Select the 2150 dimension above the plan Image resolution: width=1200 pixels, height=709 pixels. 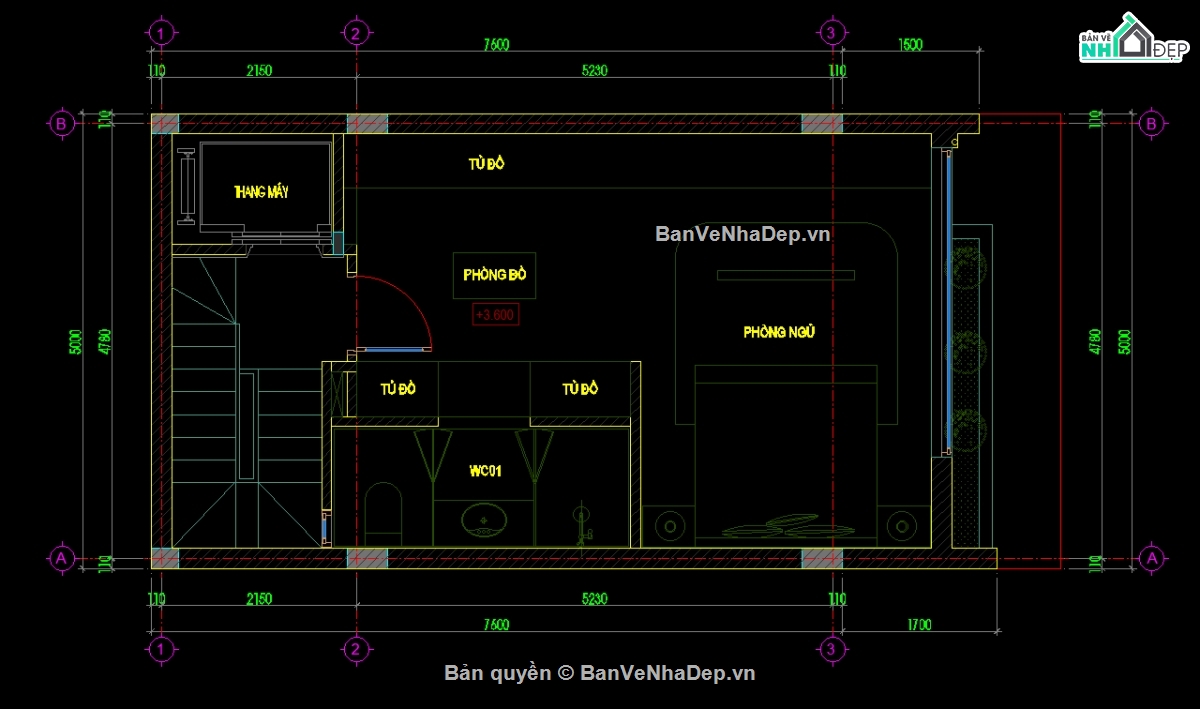coord(259,71)
